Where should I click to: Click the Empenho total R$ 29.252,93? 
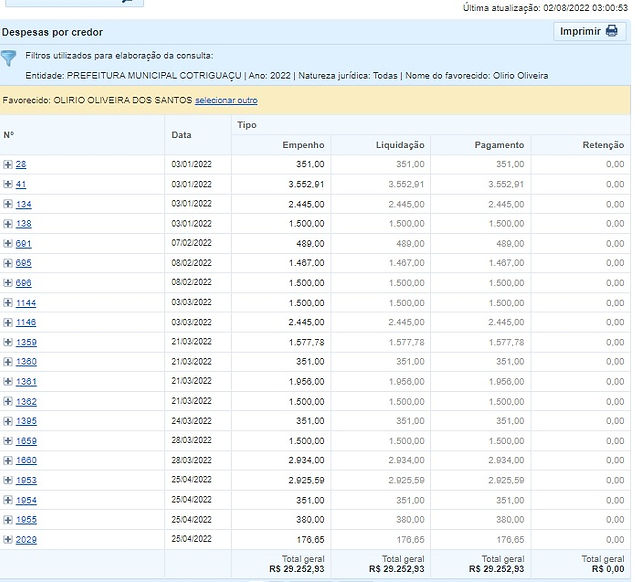tap(297, 569)
